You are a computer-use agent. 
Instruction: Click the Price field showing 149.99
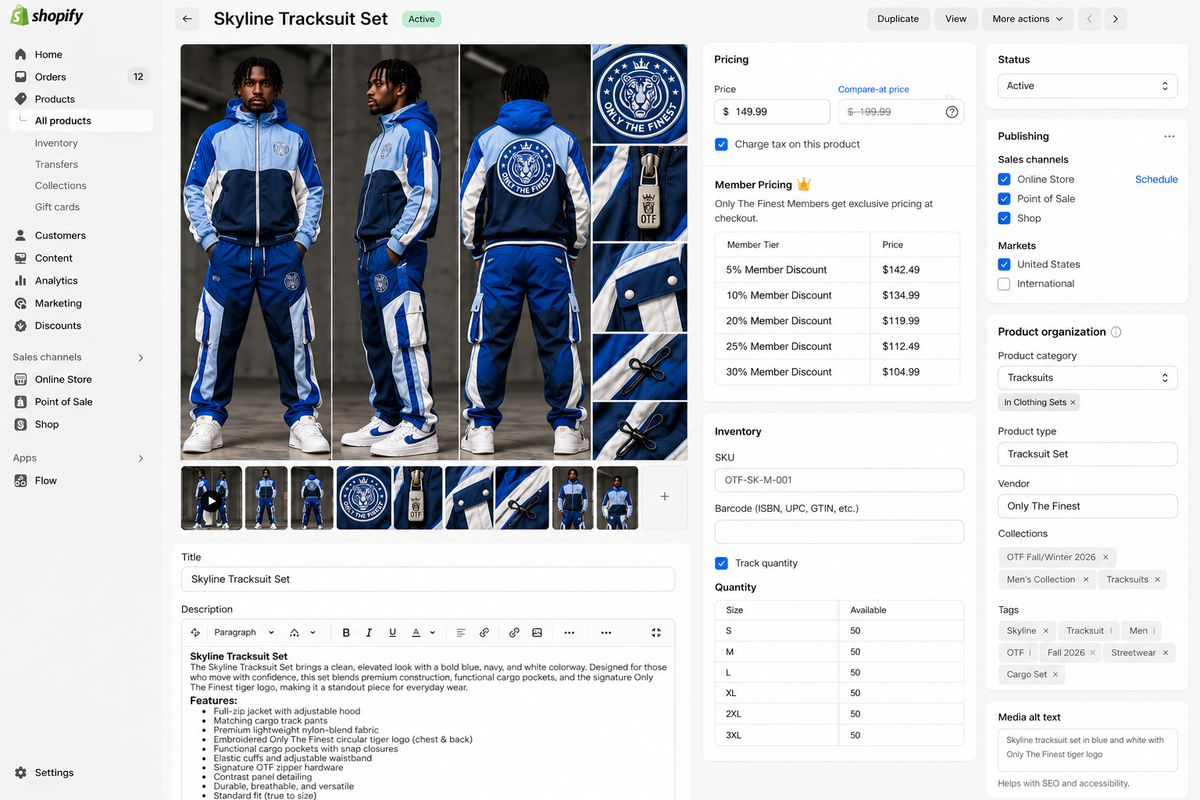click(772, 112)
